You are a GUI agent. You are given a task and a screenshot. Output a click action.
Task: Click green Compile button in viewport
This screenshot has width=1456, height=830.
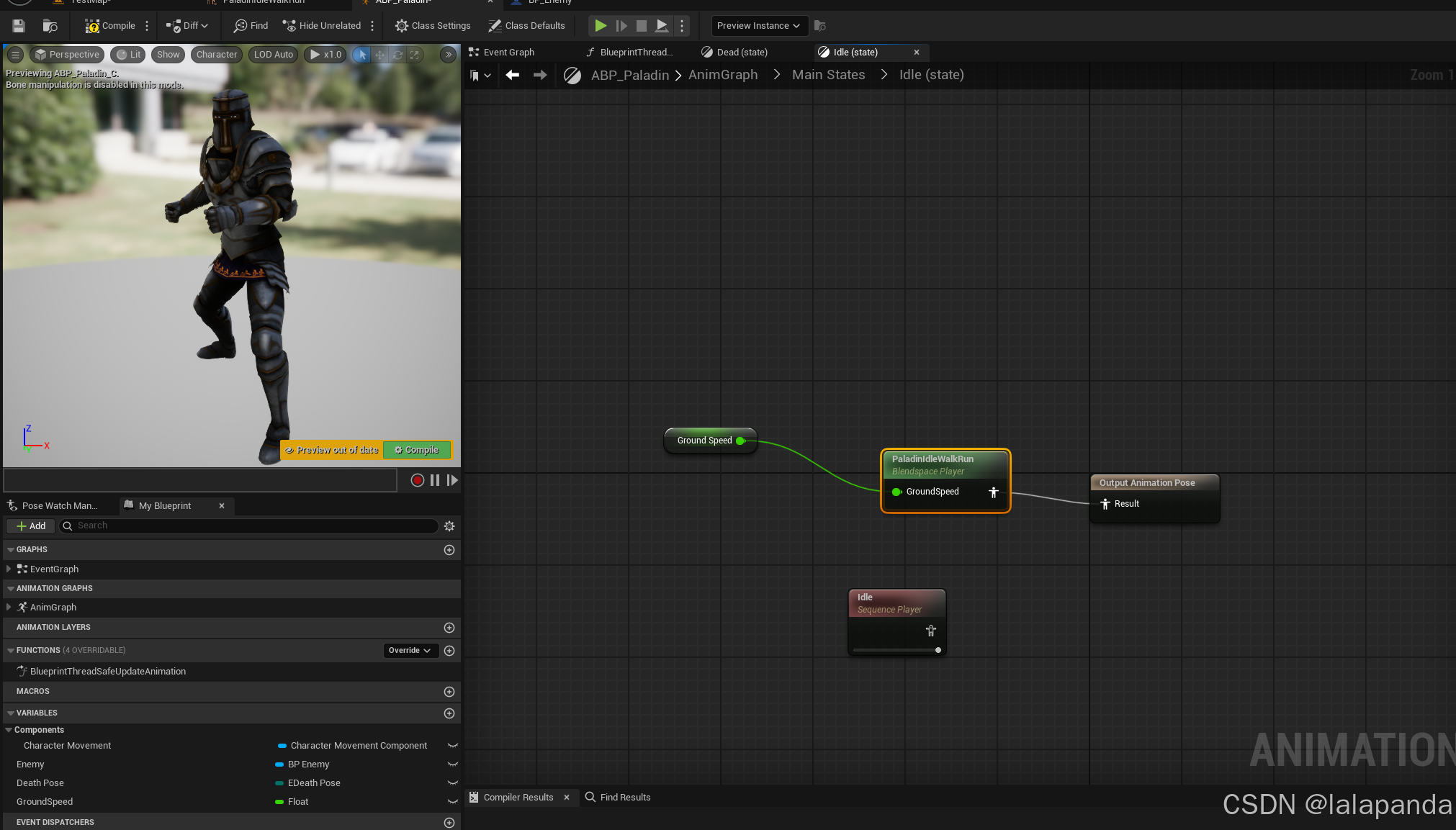417,450
